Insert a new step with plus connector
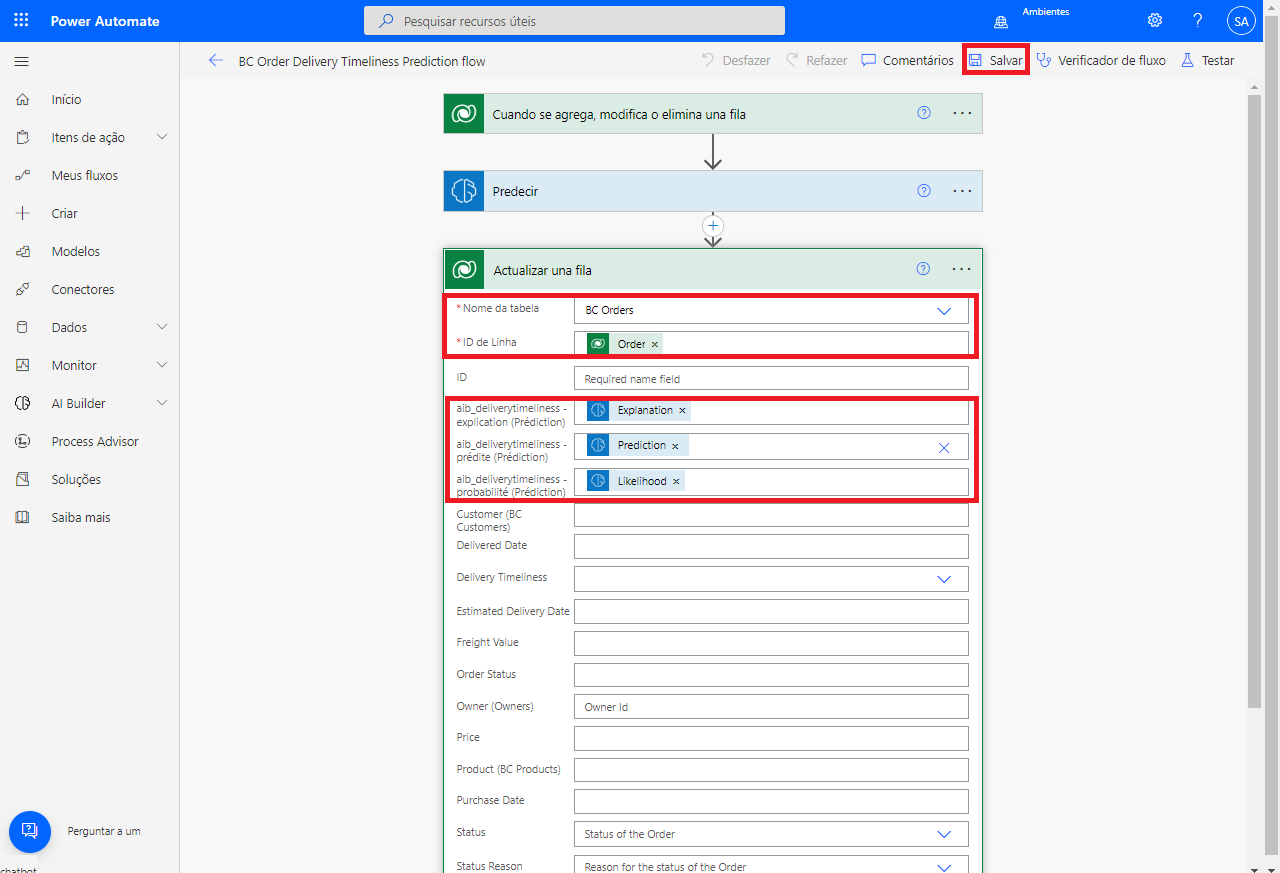Screen dimensions: 1280x873 (x=713, y=225)
